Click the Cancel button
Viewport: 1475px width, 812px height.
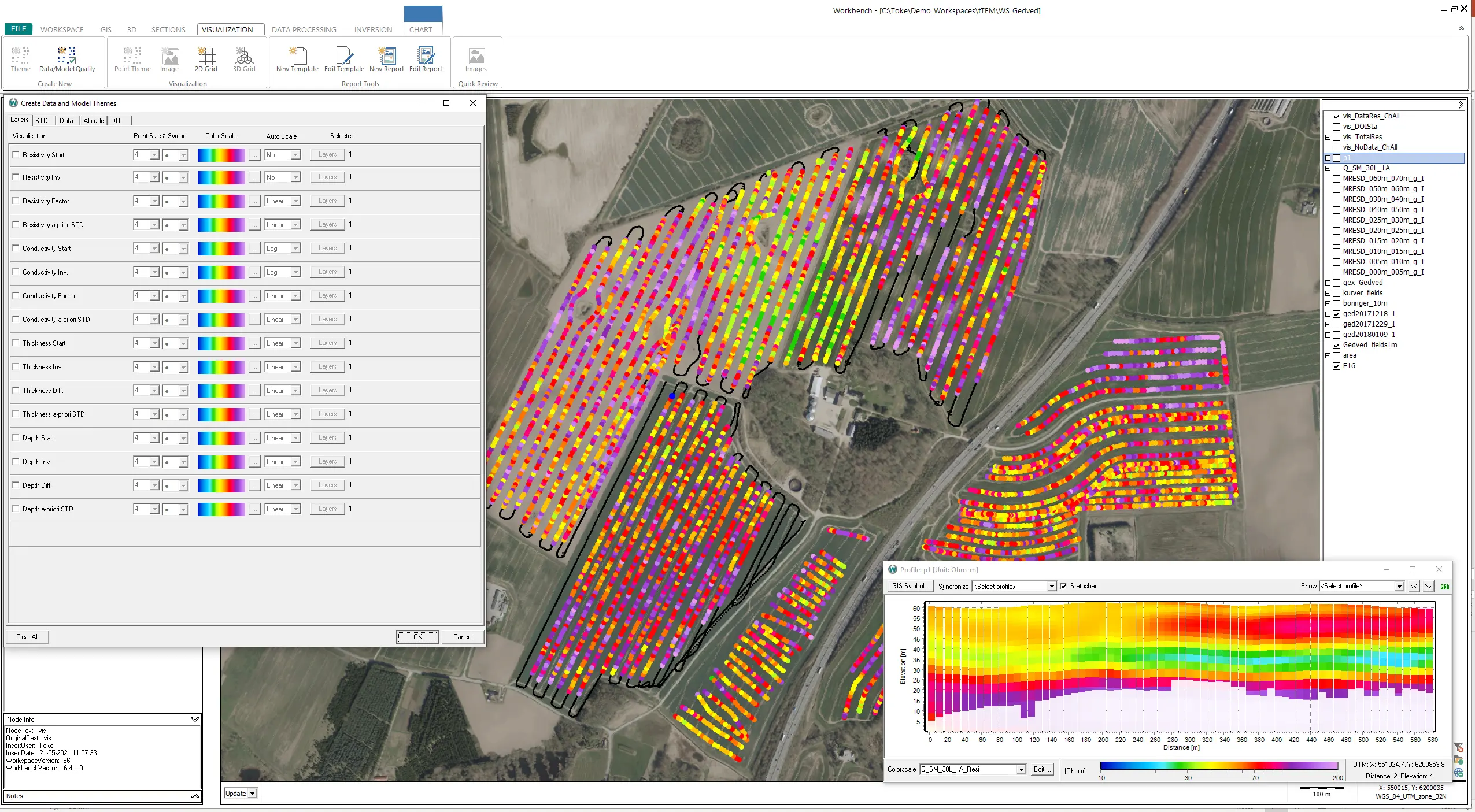(463, 637)
